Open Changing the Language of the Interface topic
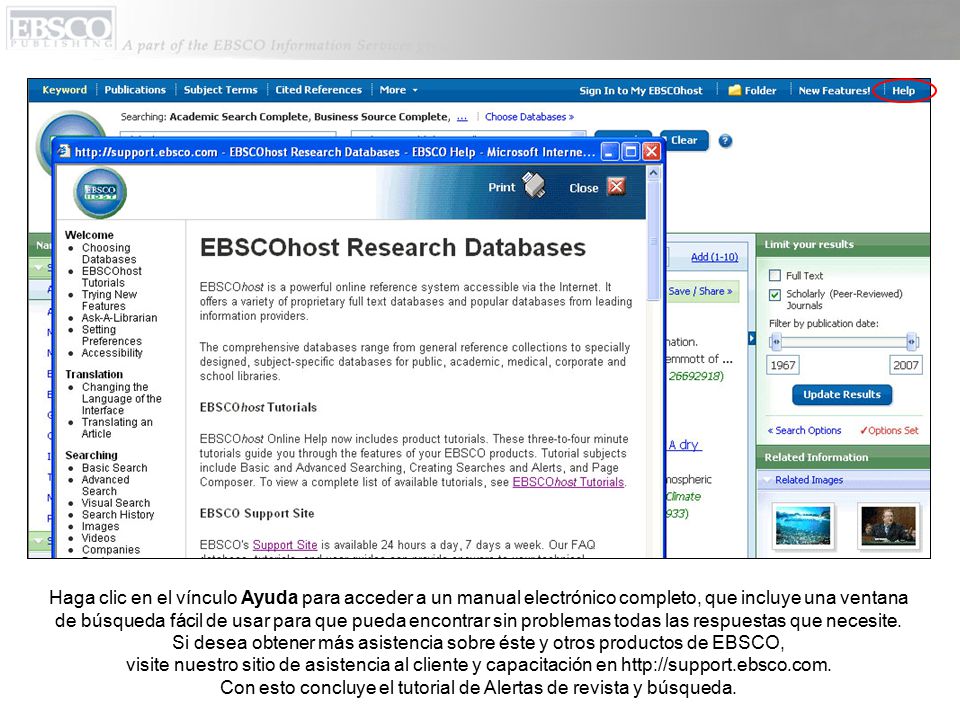The height and width of the screenshot is (720, 960). click(x=121, y=399)
